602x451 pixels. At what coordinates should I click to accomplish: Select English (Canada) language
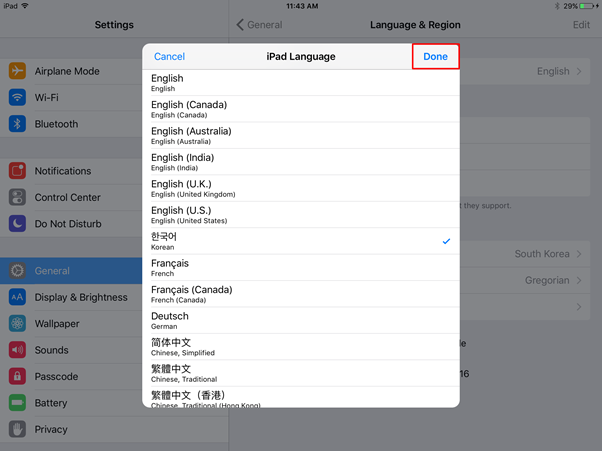pyautogui.click(x=301, y=109)
